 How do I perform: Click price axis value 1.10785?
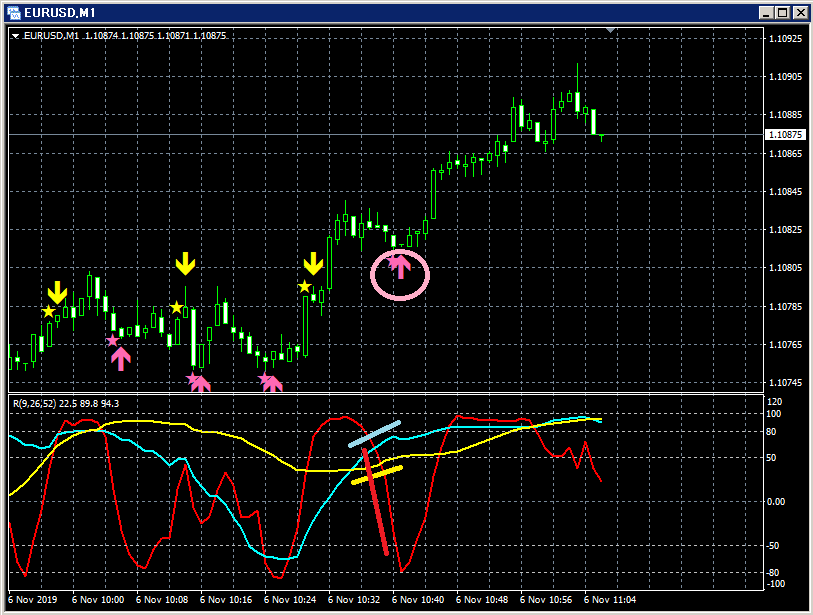click(x=785, y=306)
